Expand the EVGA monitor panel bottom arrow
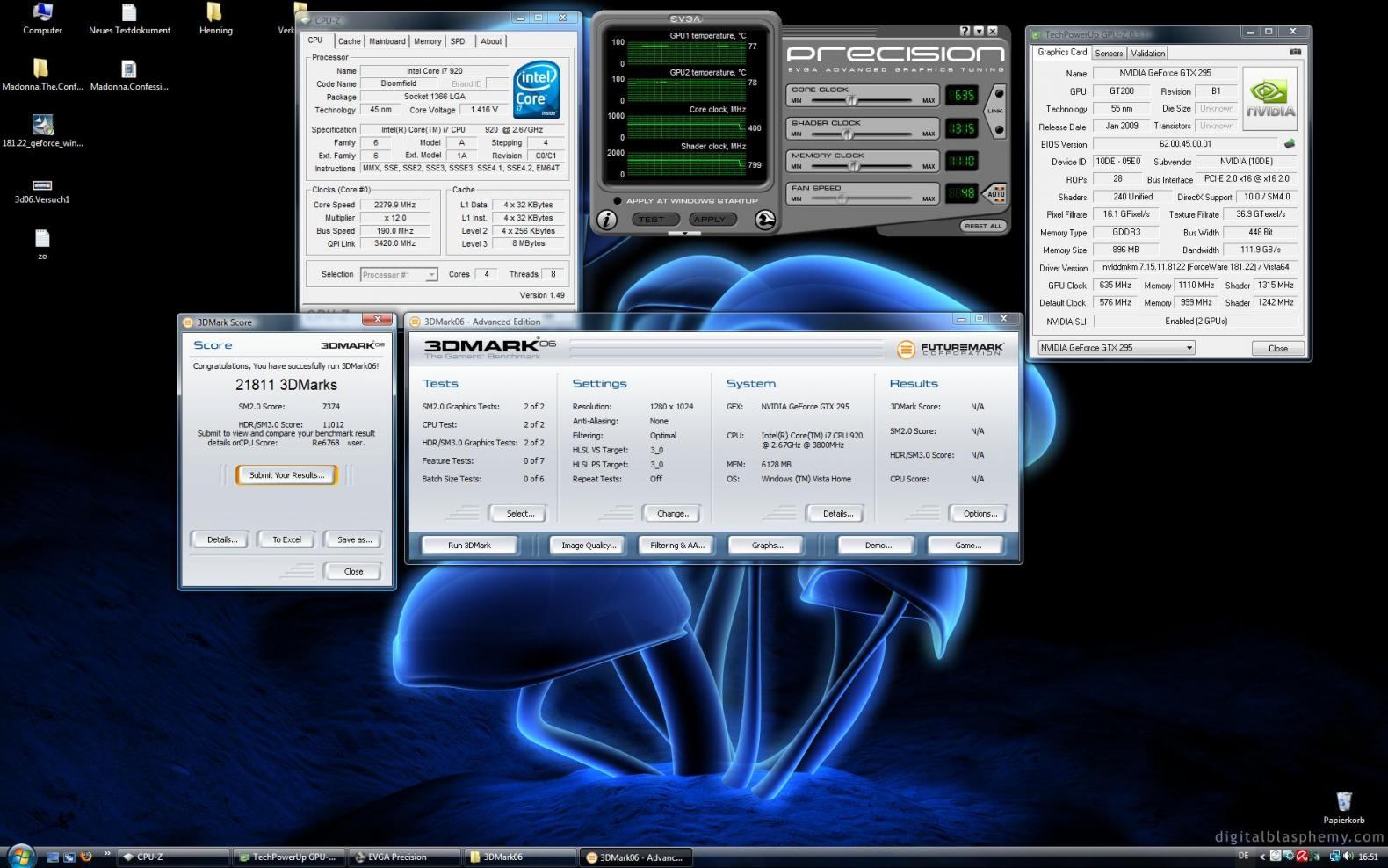Image resolution: width=1388 pixels, height=868 pixels. tap(684, 234)
